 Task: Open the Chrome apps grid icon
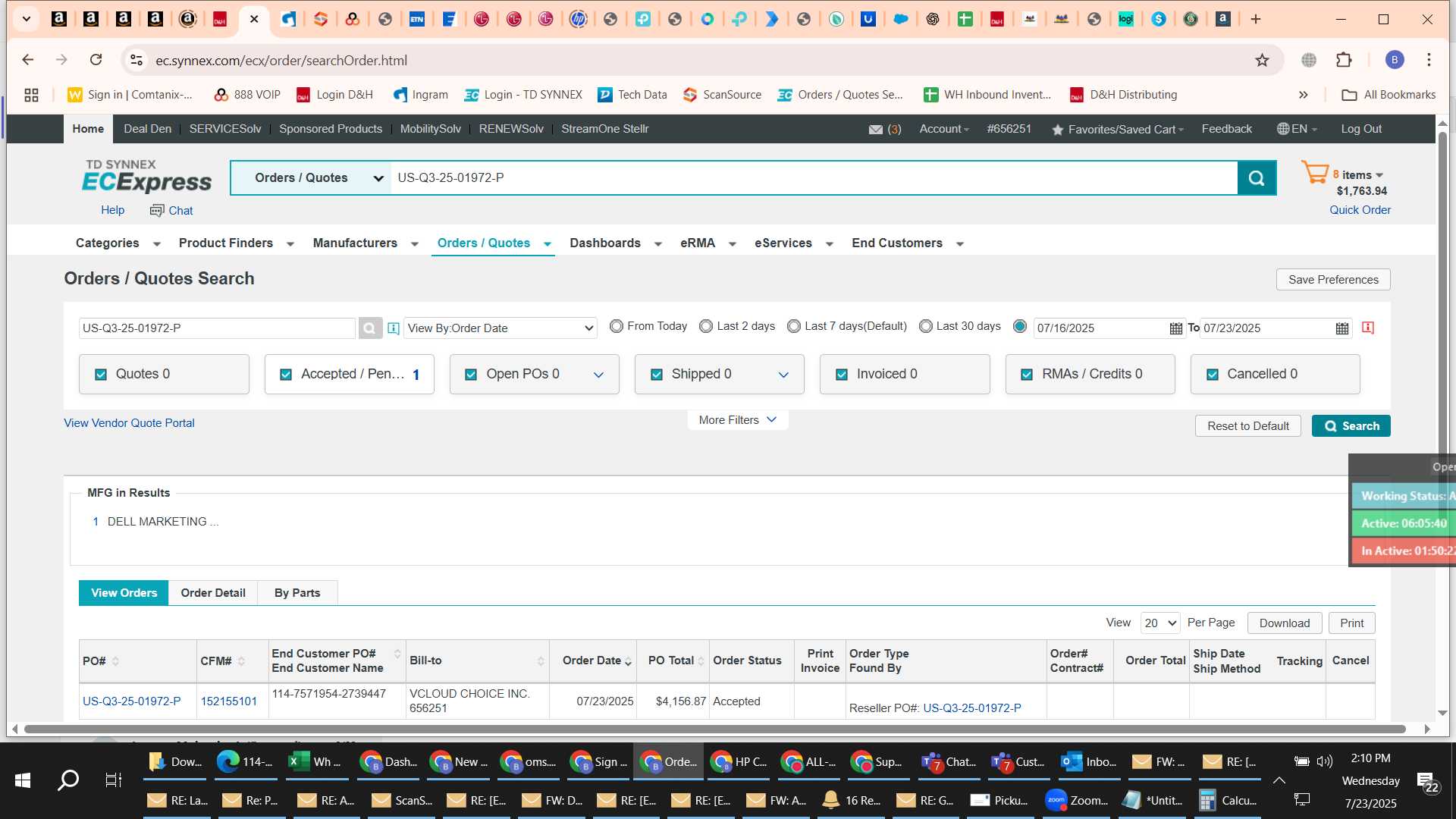pos(31,95)
